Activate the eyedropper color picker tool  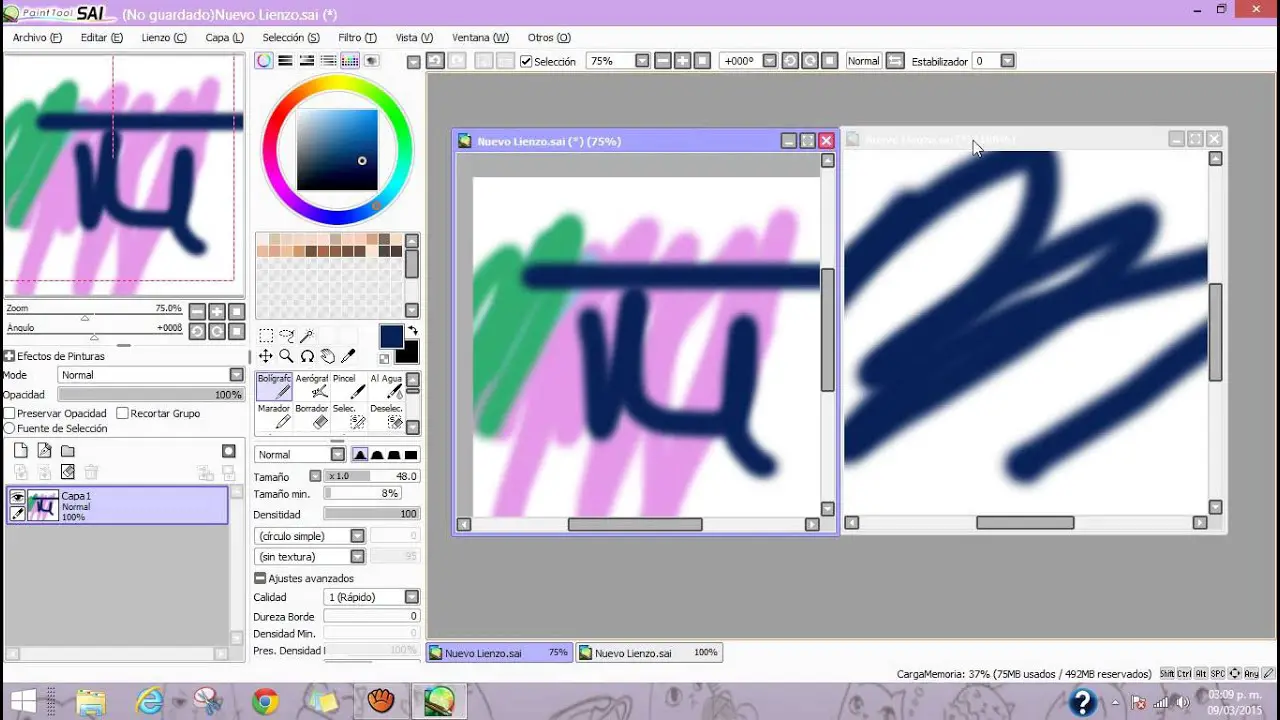348,356
